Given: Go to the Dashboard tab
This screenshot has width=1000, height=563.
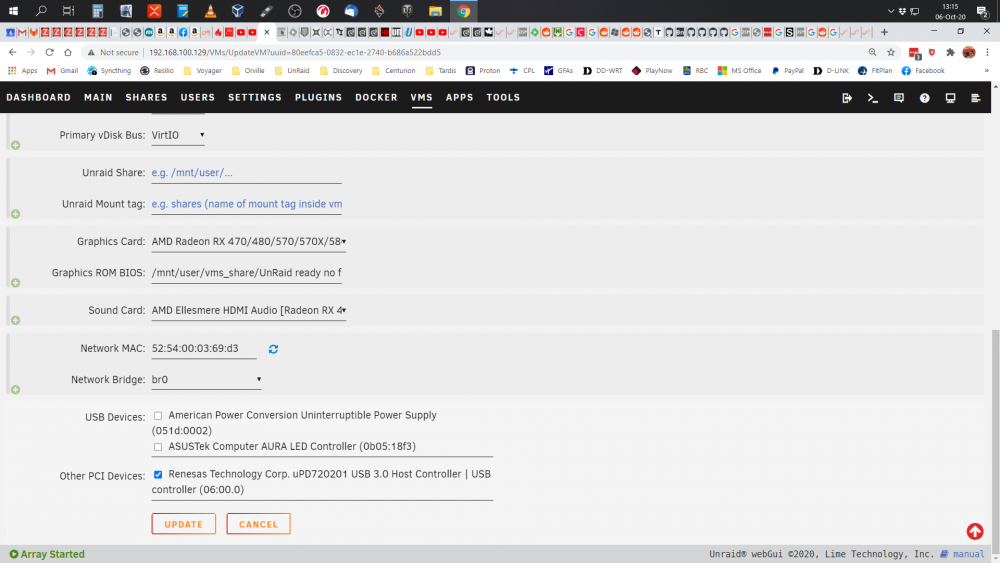Looking at the screenshot, I should pos(38,98).
